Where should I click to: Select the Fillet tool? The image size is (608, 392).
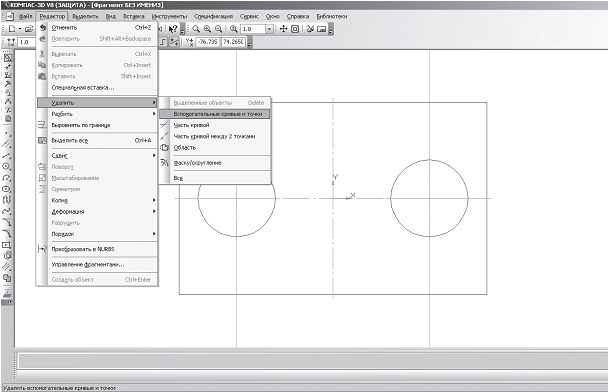7,233
